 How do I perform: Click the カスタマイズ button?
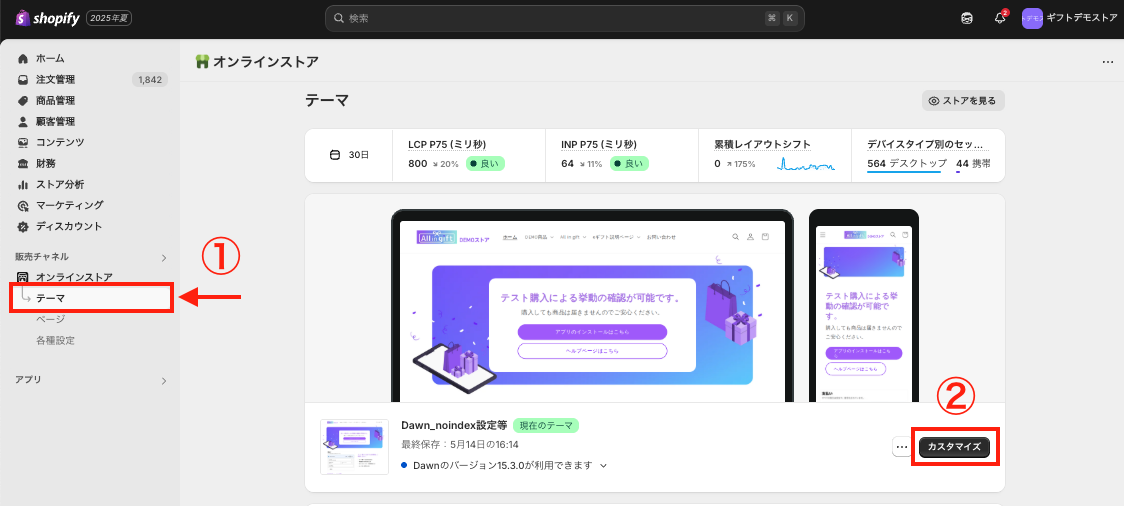tap(954, 447)
